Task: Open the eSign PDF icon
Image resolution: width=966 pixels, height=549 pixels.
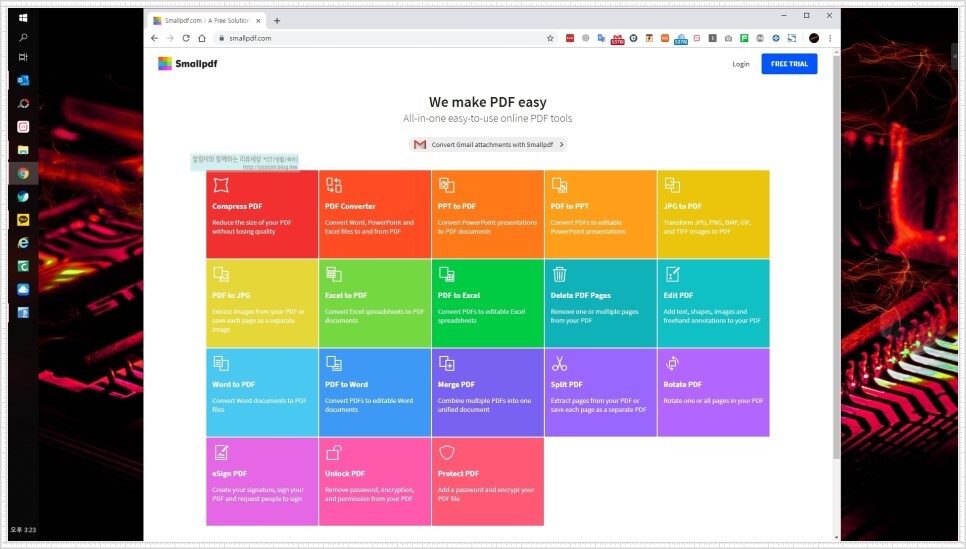Action: click(x=221, y=453)
